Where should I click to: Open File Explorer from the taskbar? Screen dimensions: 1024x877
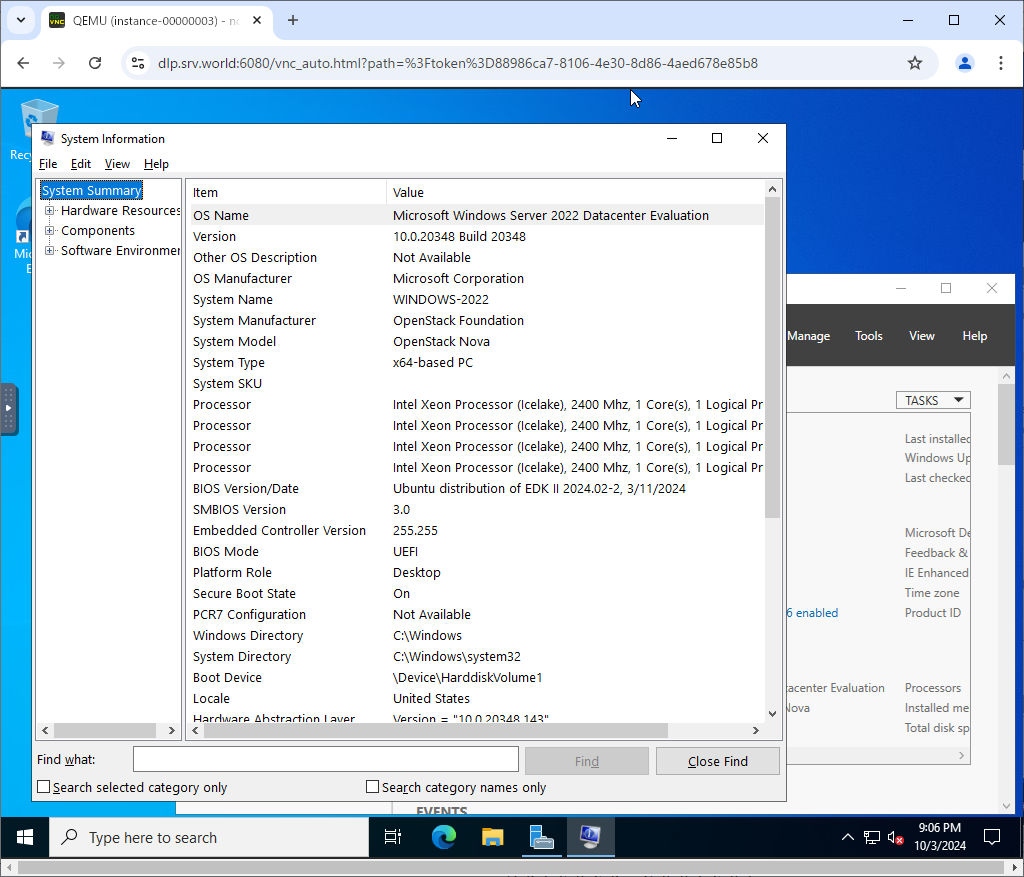tap(492, 837)
